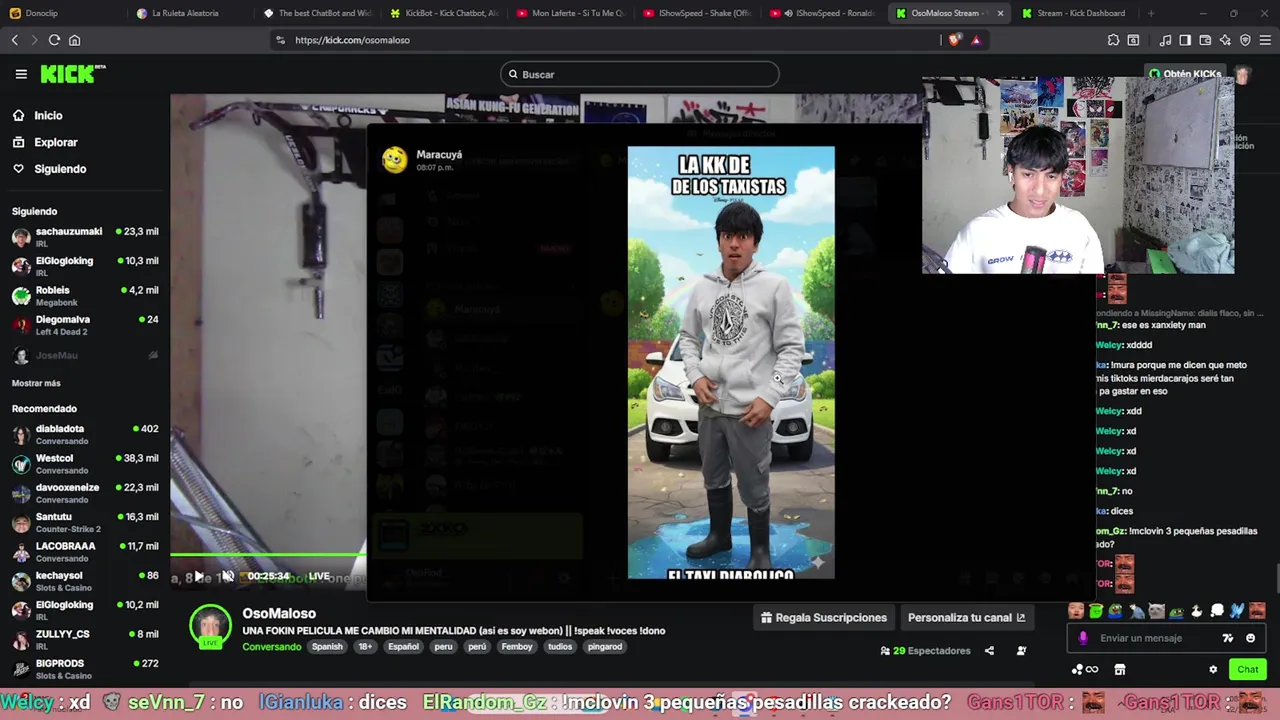Screen dimensions: 1280x720
Task: Pick the crying cat quick emote
Action: 1156,611
